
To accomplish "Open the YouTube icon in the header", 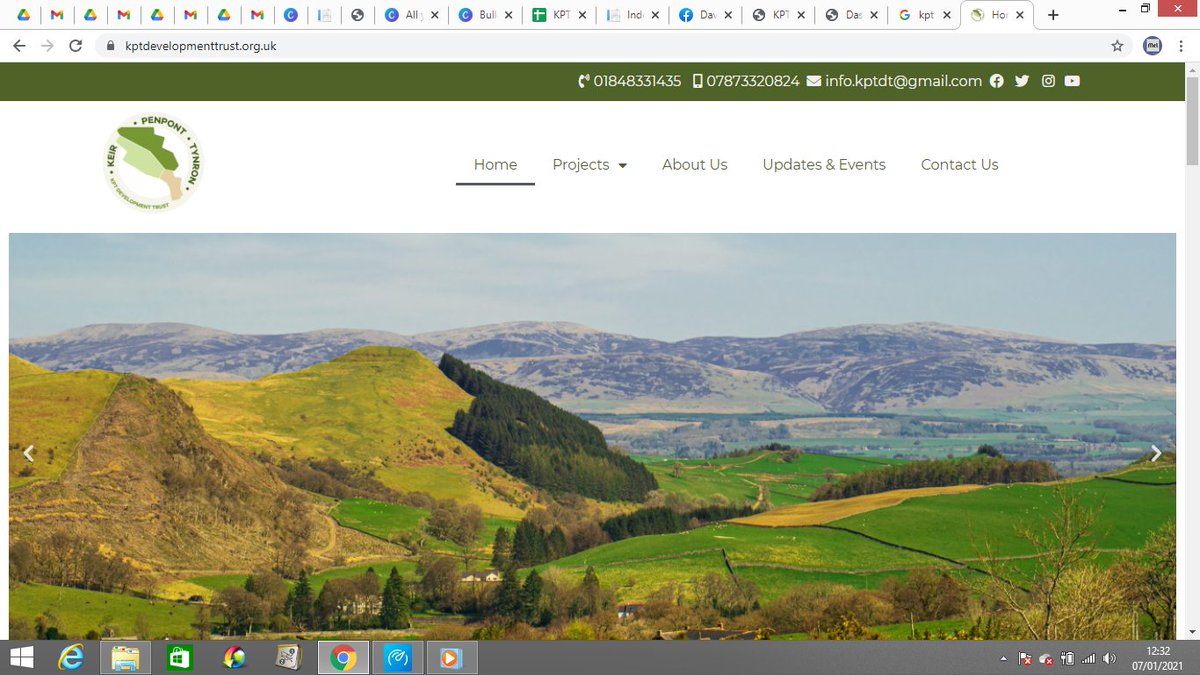I will (1072, 81).
